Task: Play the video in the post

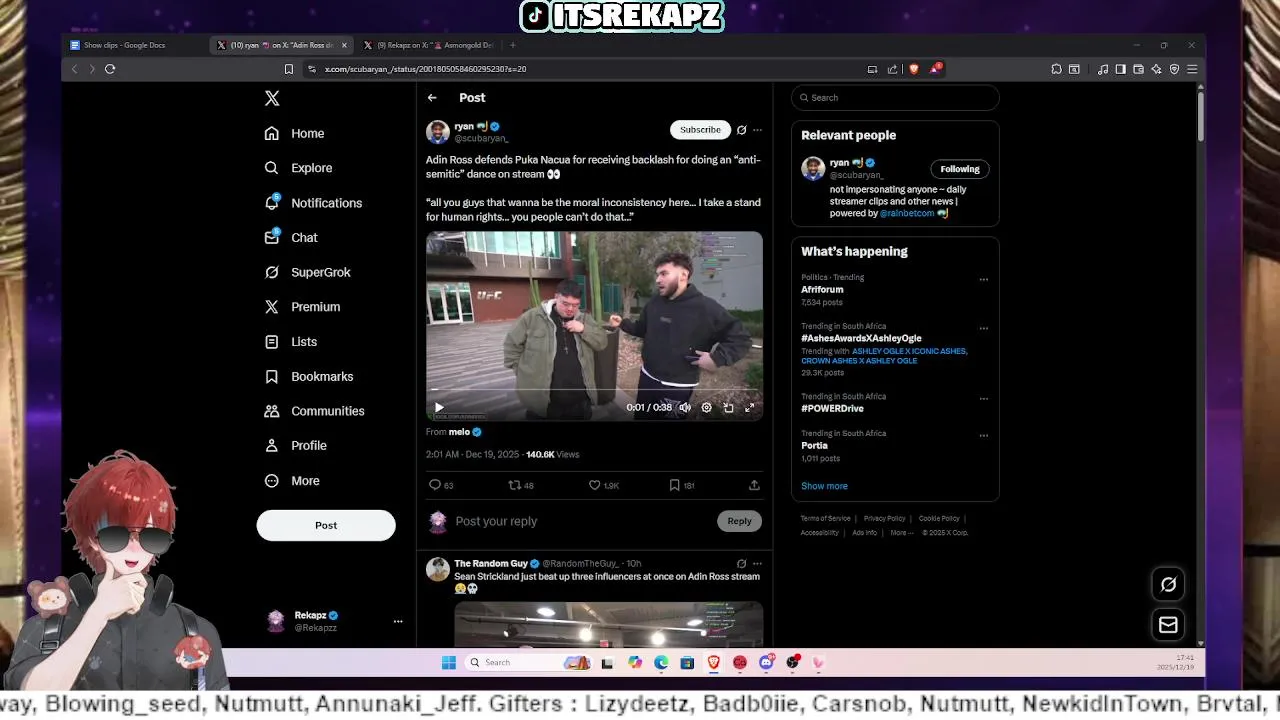Action: [x=439, y=408]
